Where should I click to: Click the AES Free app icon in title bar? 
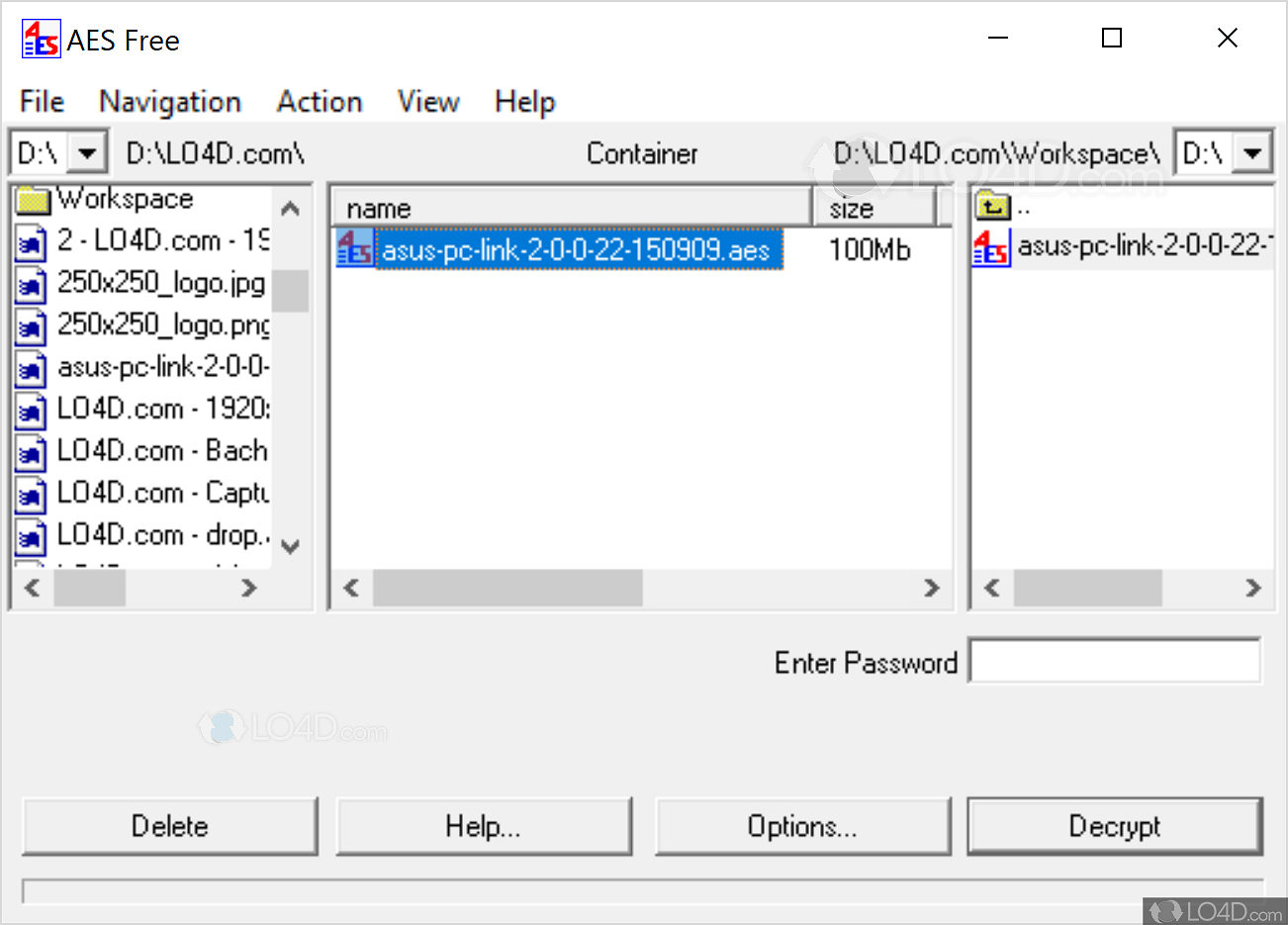point(41,40)
